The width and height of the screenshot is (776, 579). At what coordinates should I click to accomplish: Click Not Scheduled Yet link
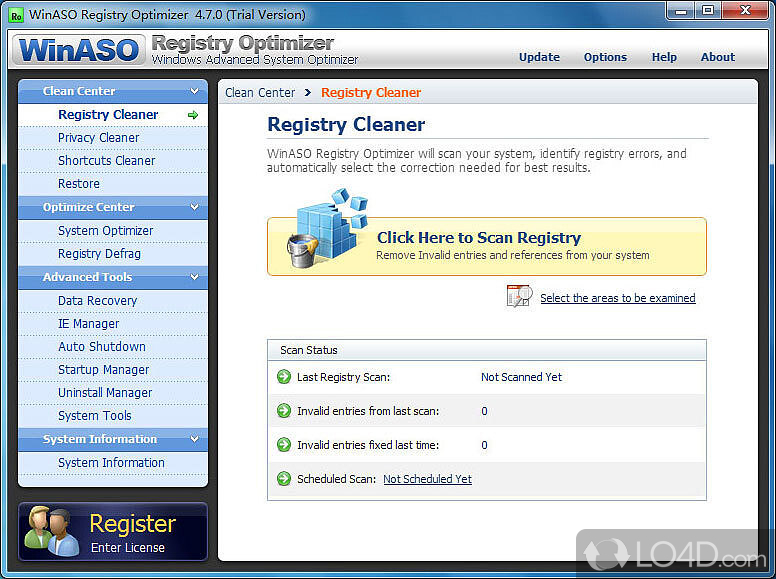tap(428, 479)
